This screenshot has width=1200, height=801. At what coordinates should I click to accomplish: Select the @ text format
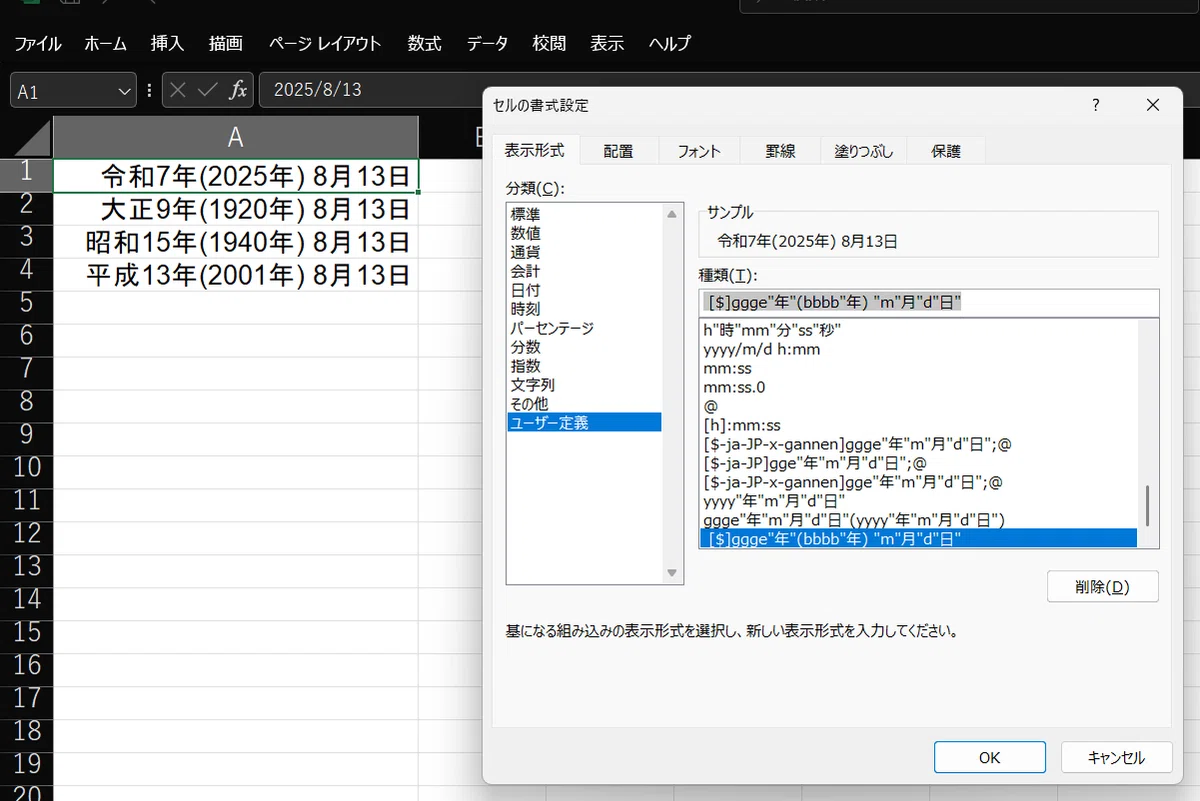(x=918, y=406)
